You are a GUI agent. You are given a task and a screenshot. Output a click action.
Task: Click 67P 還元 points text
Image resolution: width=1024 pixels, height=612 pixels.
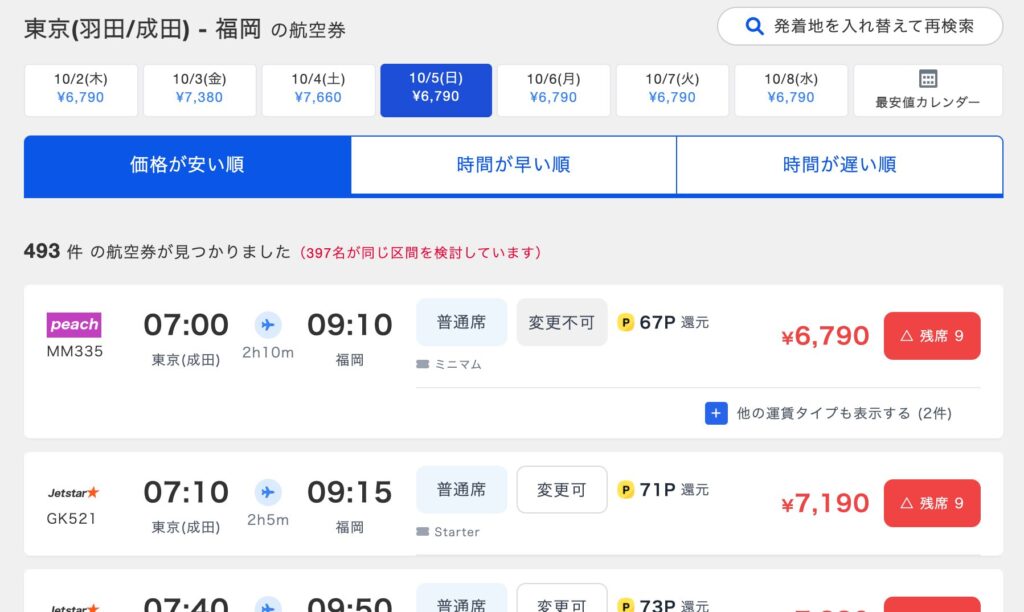pyautogui.click(x=674, y=322)
